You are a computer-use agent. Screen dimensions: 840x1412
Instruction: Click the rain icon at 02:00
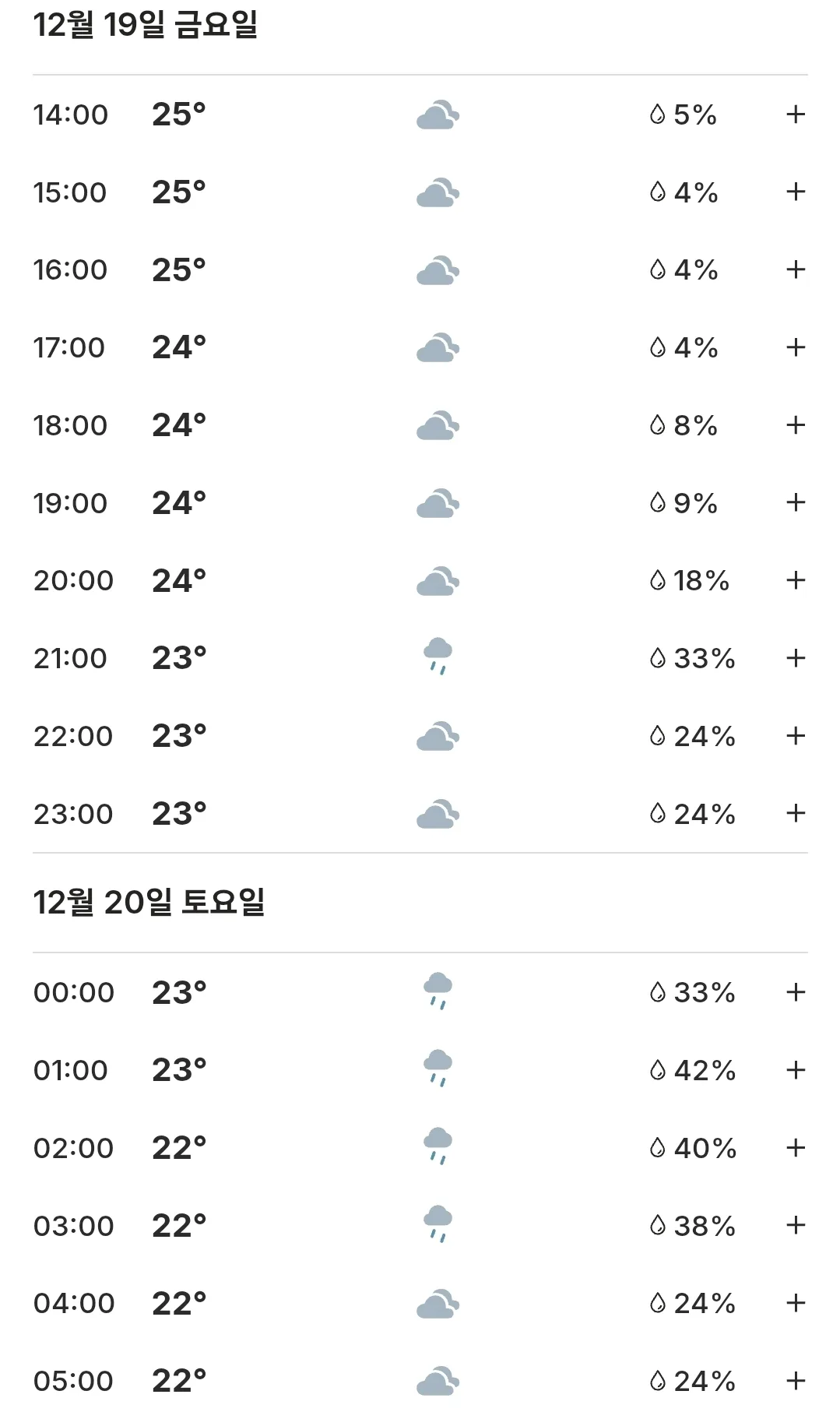click(x=438, y=1146)
